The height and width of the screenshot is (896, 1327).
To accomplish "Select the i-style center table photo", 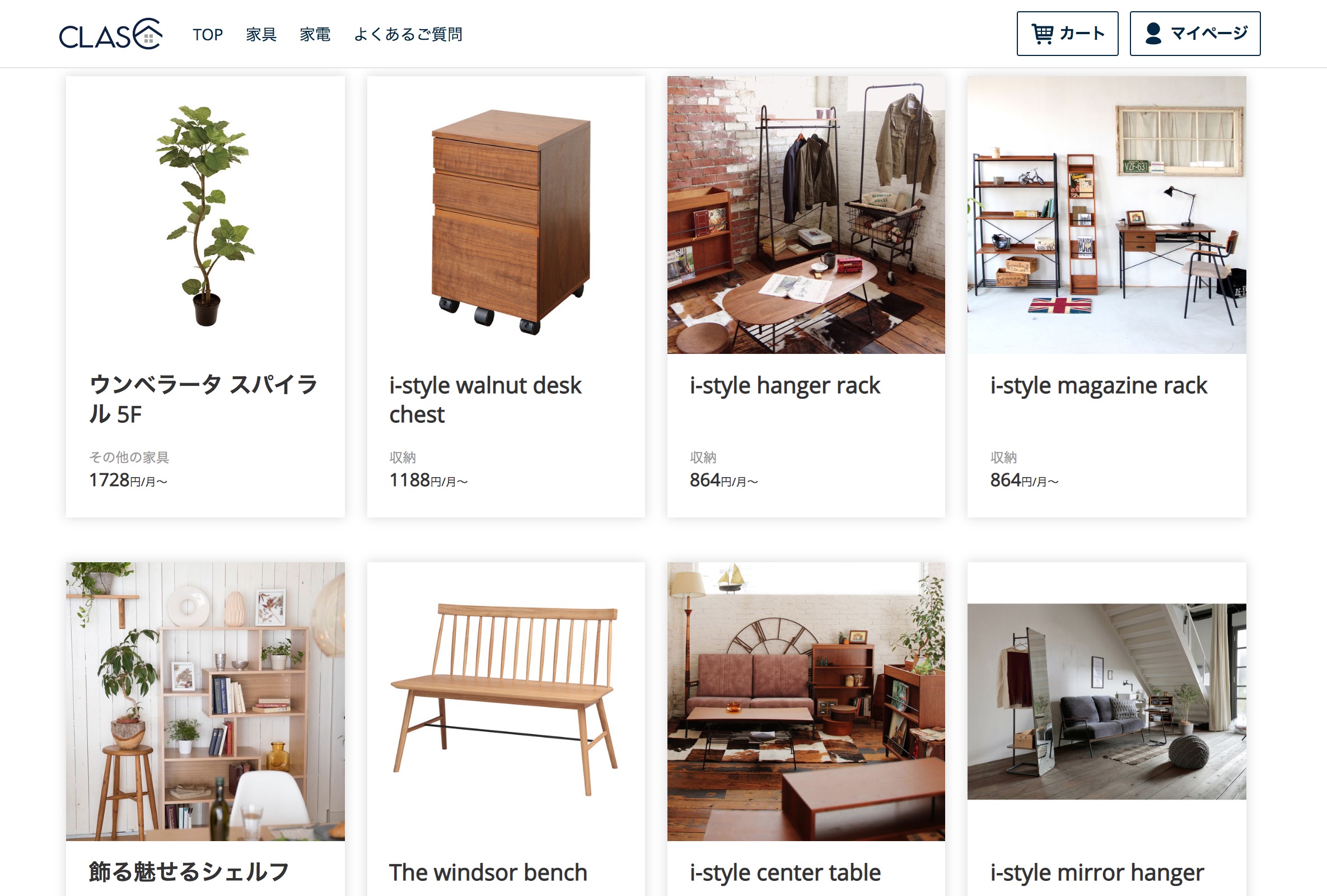I will 806,701.
